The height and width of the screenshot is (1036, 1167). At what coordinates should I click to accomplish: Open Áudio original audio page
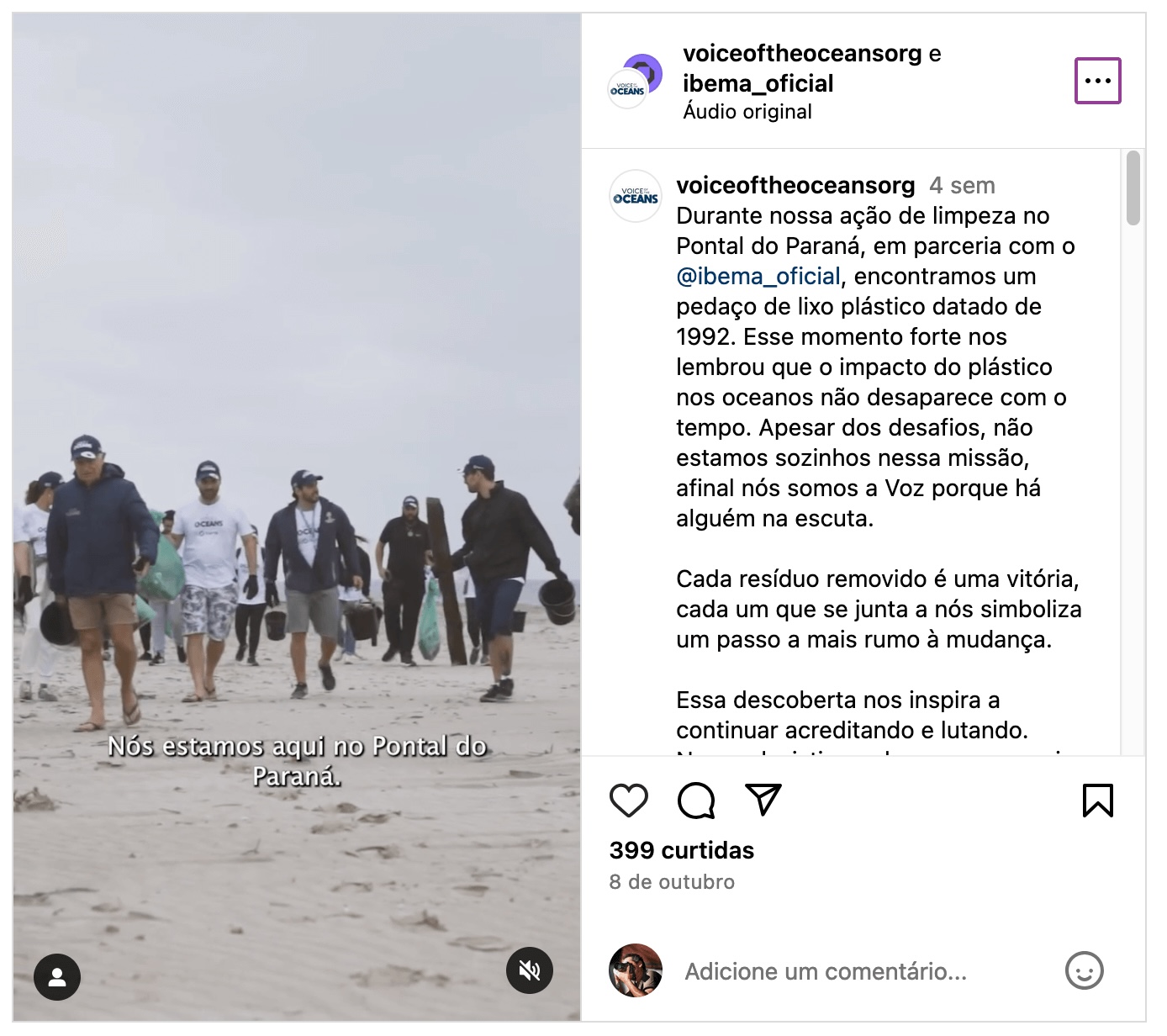click(x=747, y=112)
